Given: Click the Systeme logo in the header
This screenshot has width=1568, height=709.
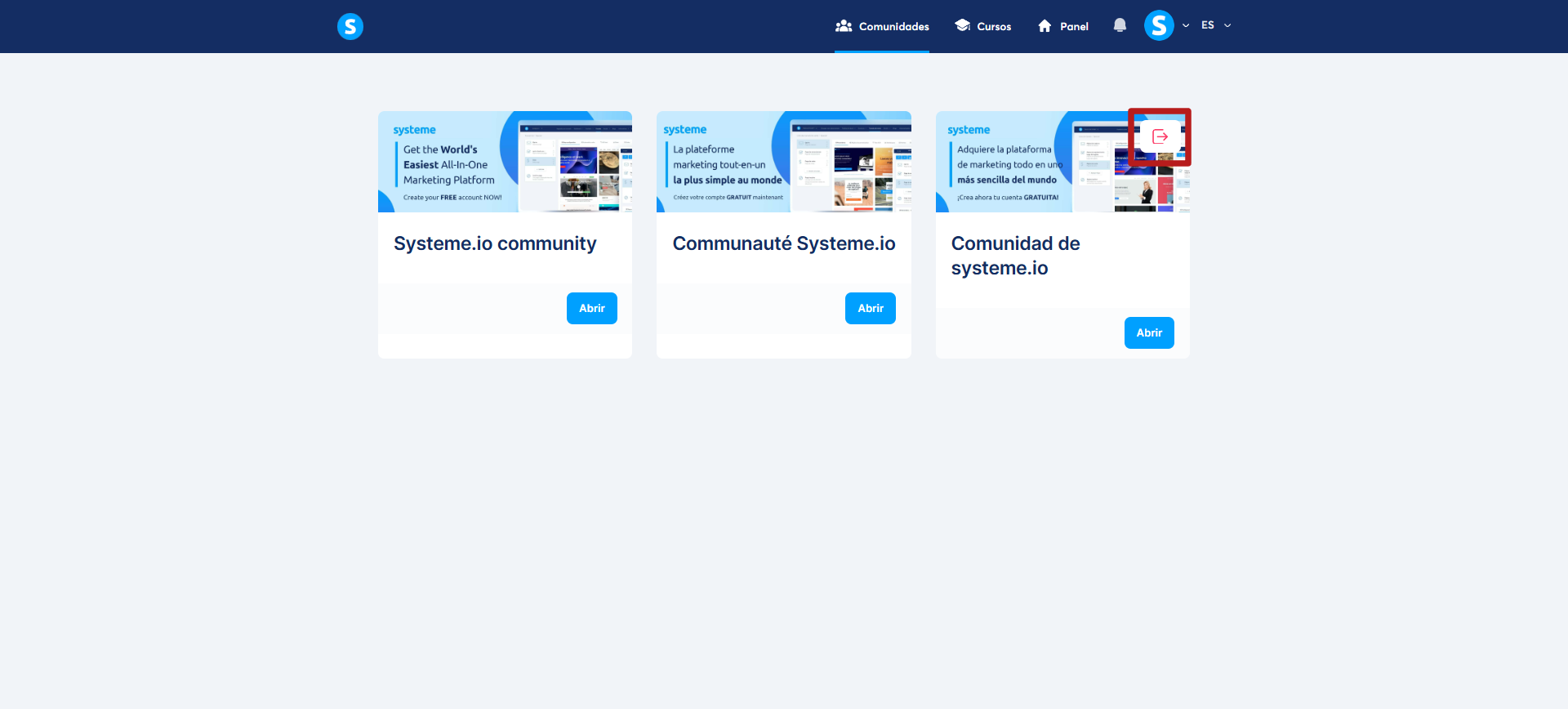Looking at the screenshot, I should pyautogui.click(x=350, y=26).
